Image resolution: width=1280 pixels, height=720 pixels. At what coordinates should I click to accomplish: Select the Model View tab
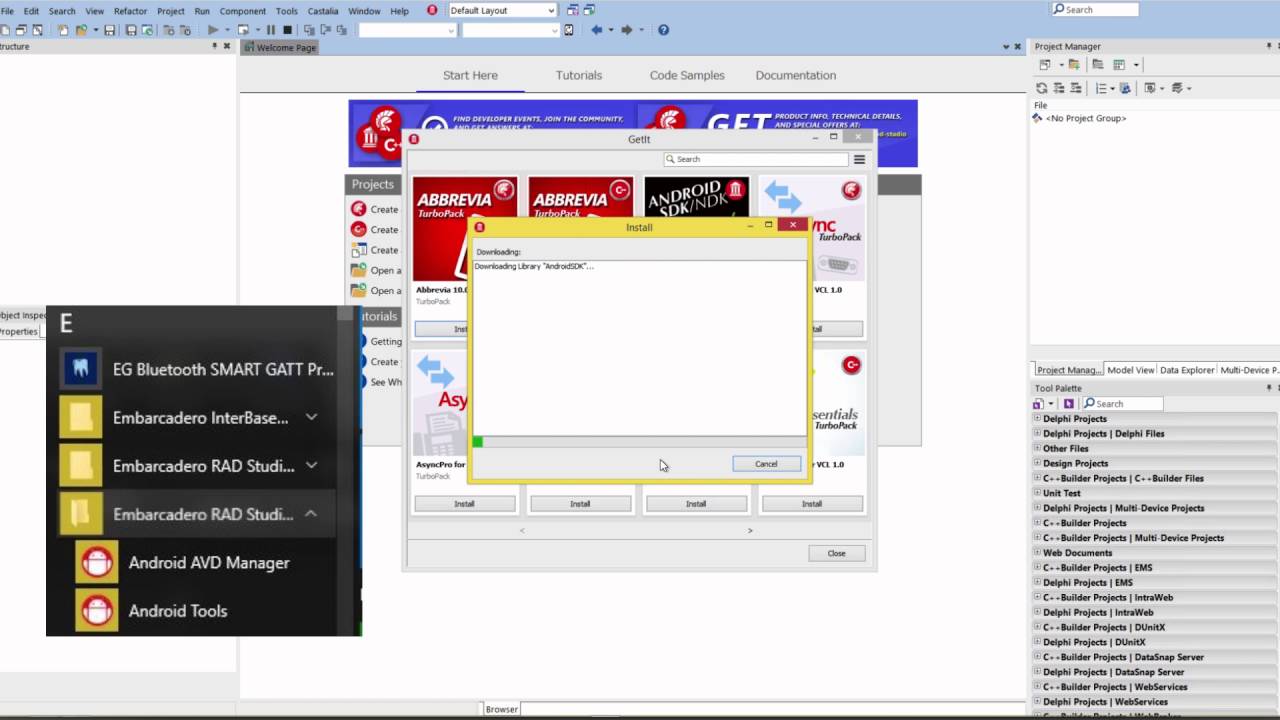(1131, 370)
